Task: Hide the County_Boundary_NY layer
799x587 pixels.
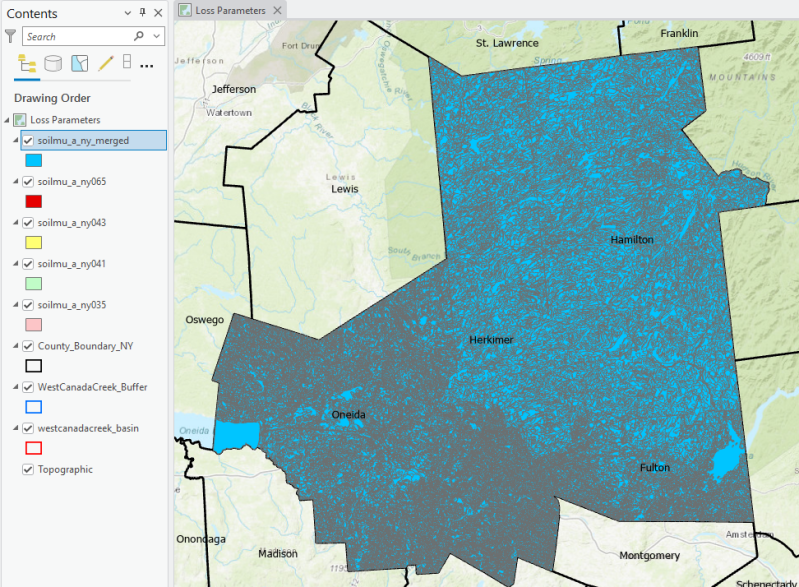Action: 28,346
